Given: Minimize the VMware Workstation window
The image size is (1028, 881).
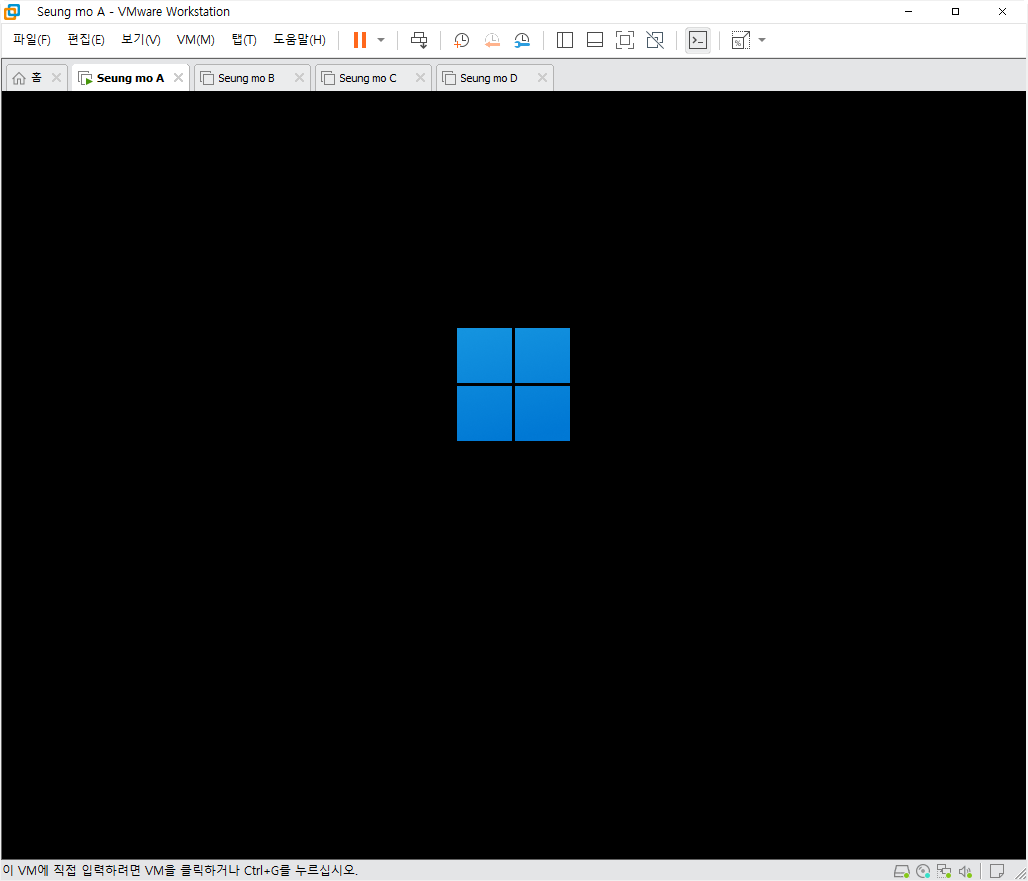Looking at the screenshot, I should coord(909,12).
